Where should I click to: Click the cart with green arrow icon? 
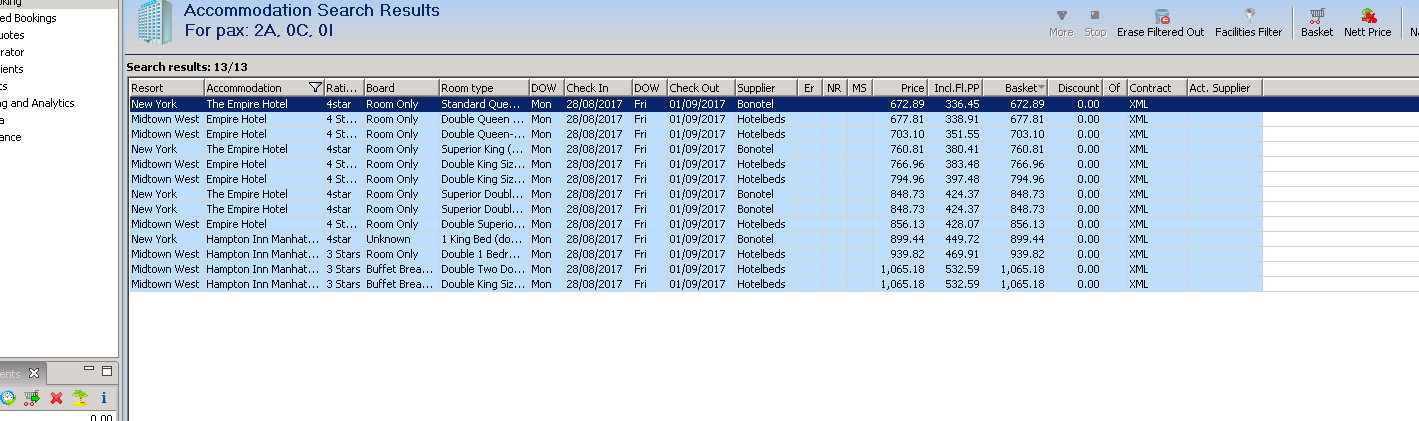pos(32,397)
